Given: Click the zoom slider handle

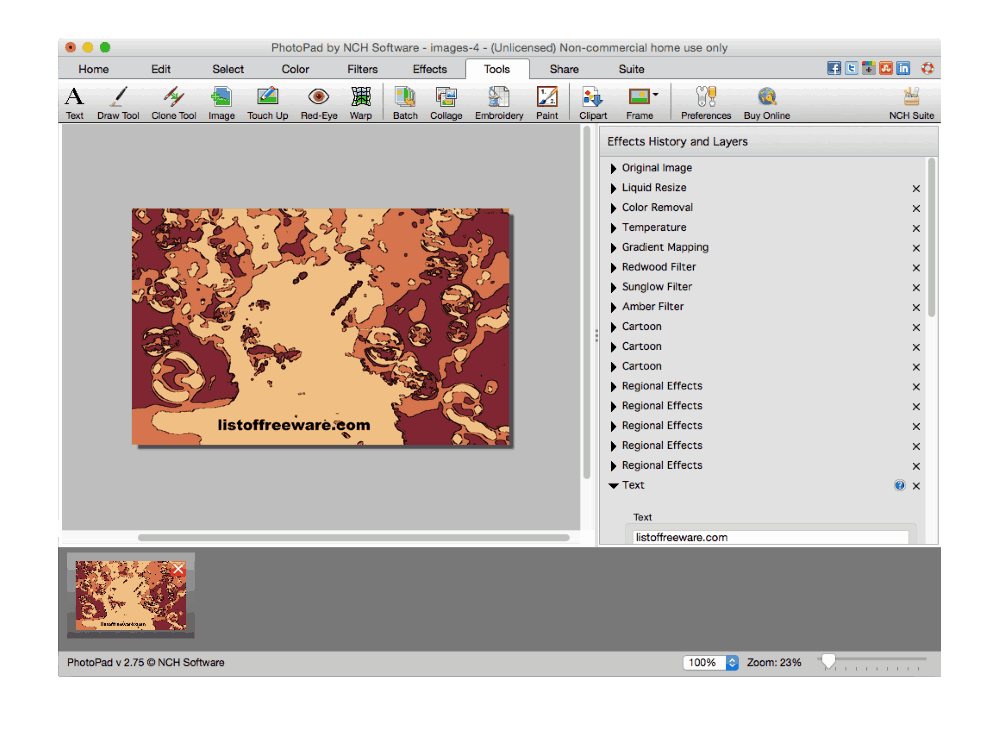Looking at the screenshot, I should pyautogui.click(x=828, y=661).
